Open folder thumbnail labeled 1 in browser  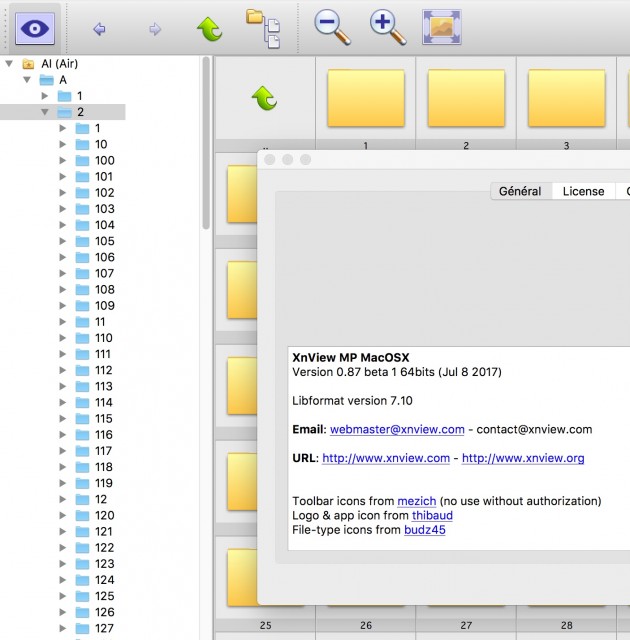[x=366, y=98]
